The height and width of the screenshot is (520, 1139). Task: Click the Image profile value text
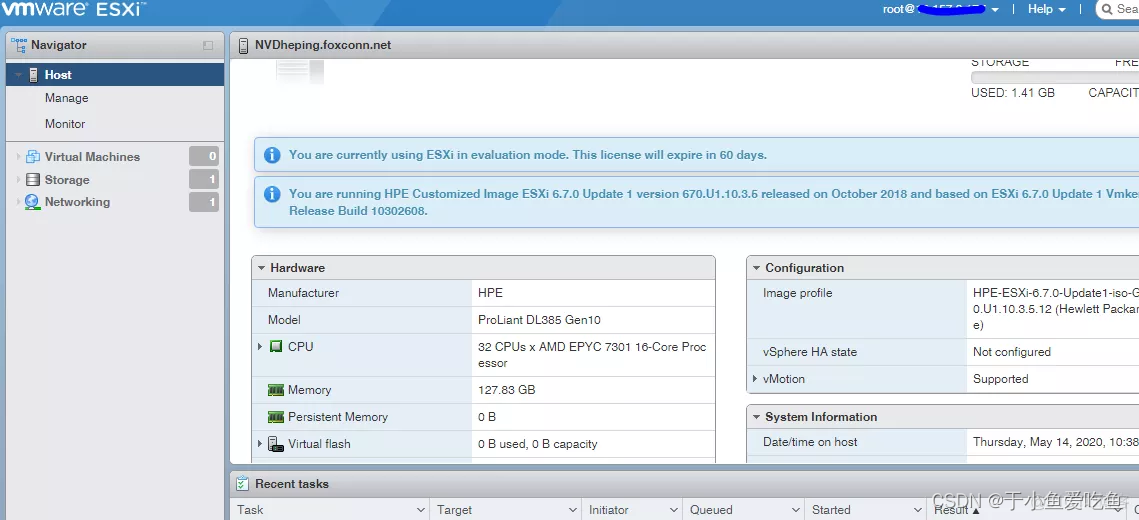tap(1055, 309)
